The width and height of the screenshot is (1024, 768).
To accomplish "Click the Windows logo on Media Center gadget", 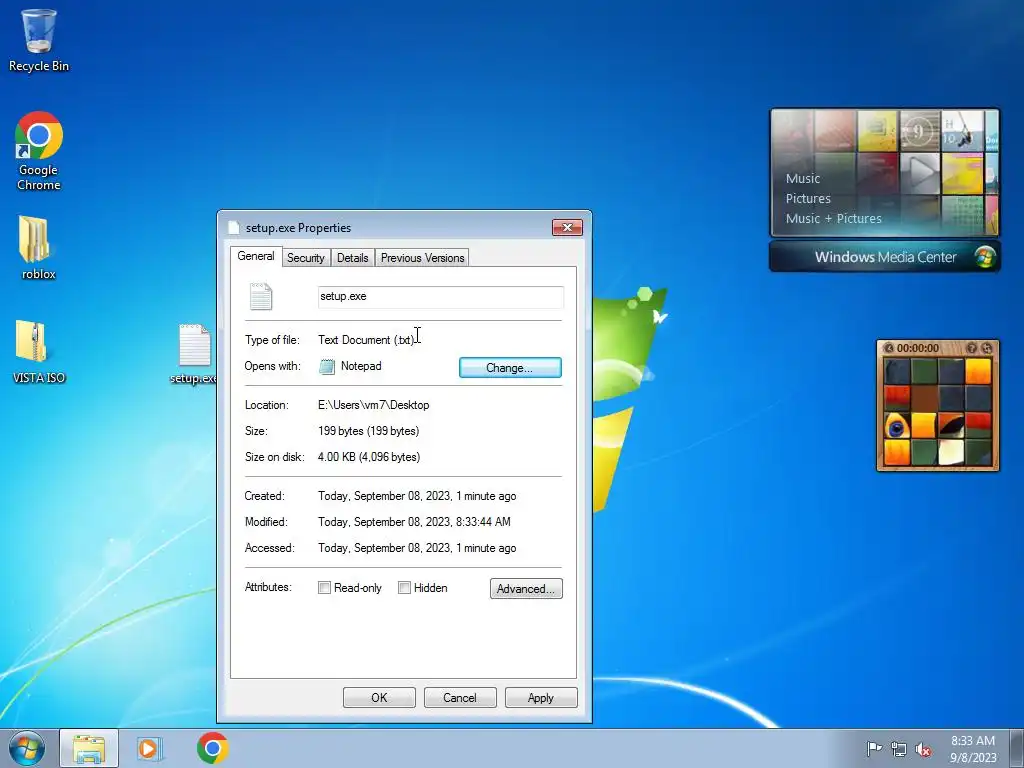I will [x=984, y=257].
